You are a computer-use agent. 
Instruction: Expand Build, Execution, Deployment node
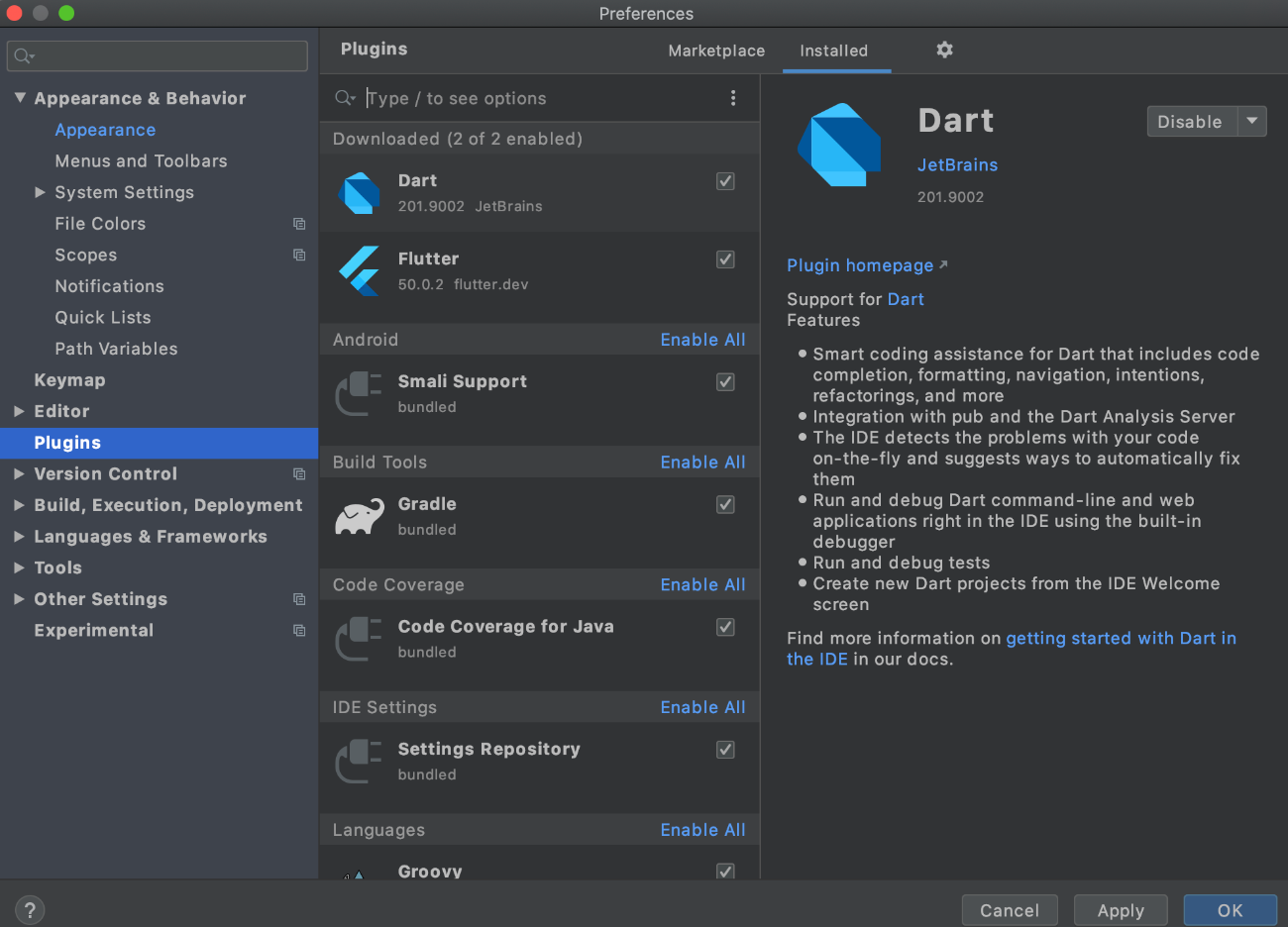point(19,505)
